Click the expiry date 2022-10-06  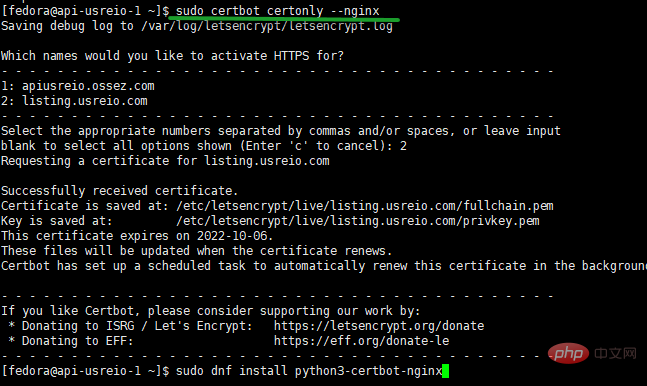[232, 236]
